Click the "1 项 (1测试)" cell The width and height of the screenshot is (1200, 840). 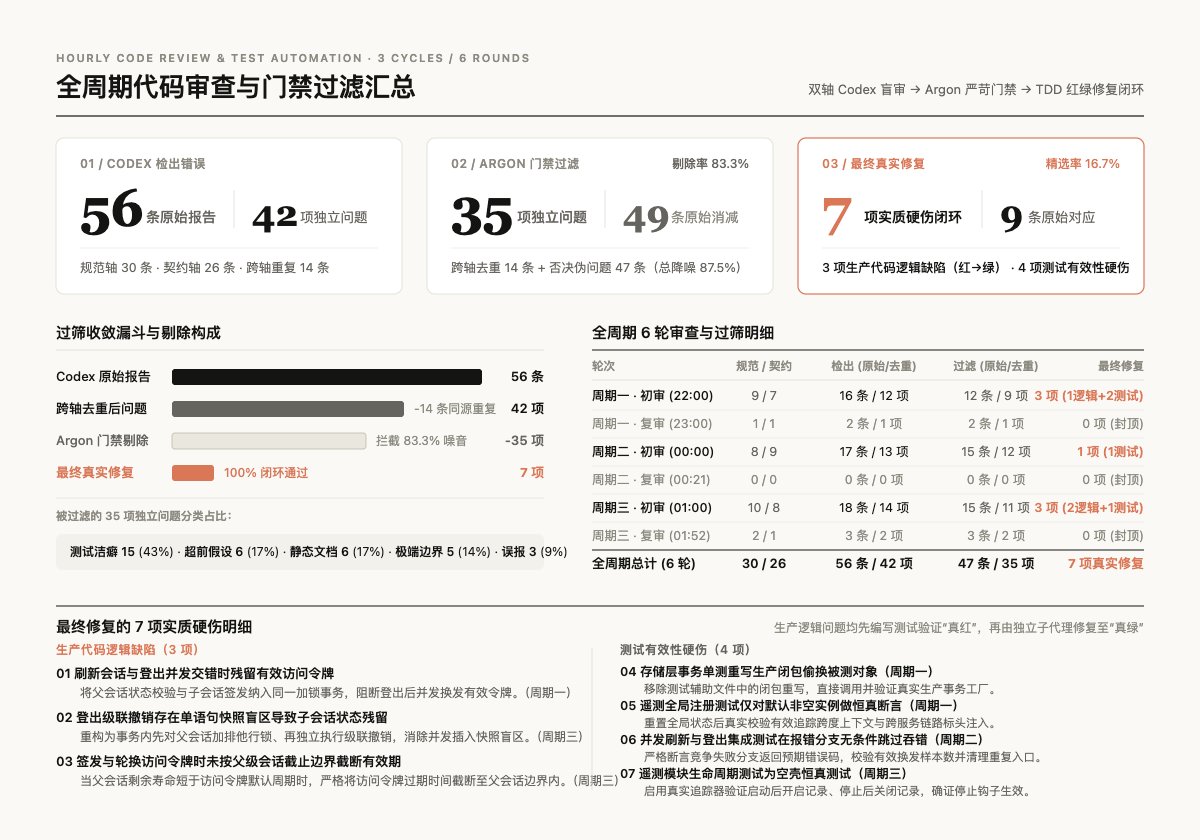(x=1110, y=452)
